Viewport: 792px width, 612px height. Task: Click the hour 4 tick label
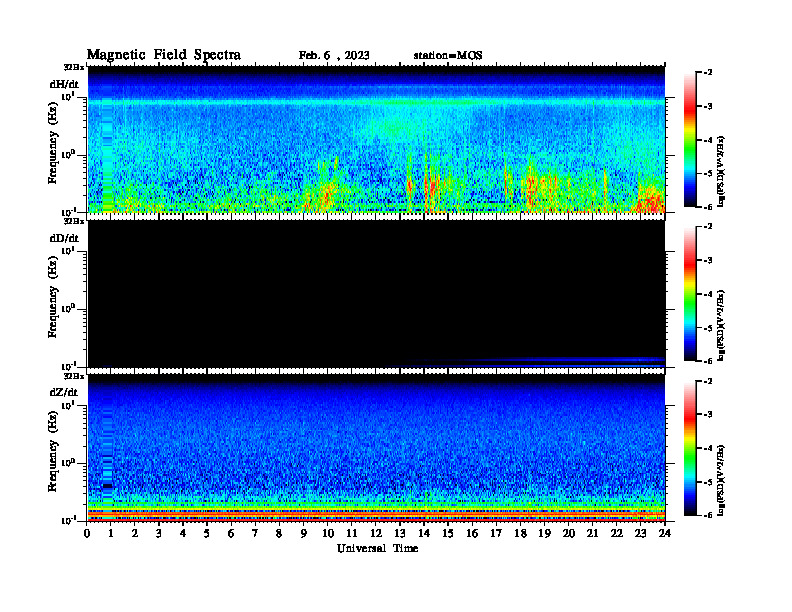183,534
